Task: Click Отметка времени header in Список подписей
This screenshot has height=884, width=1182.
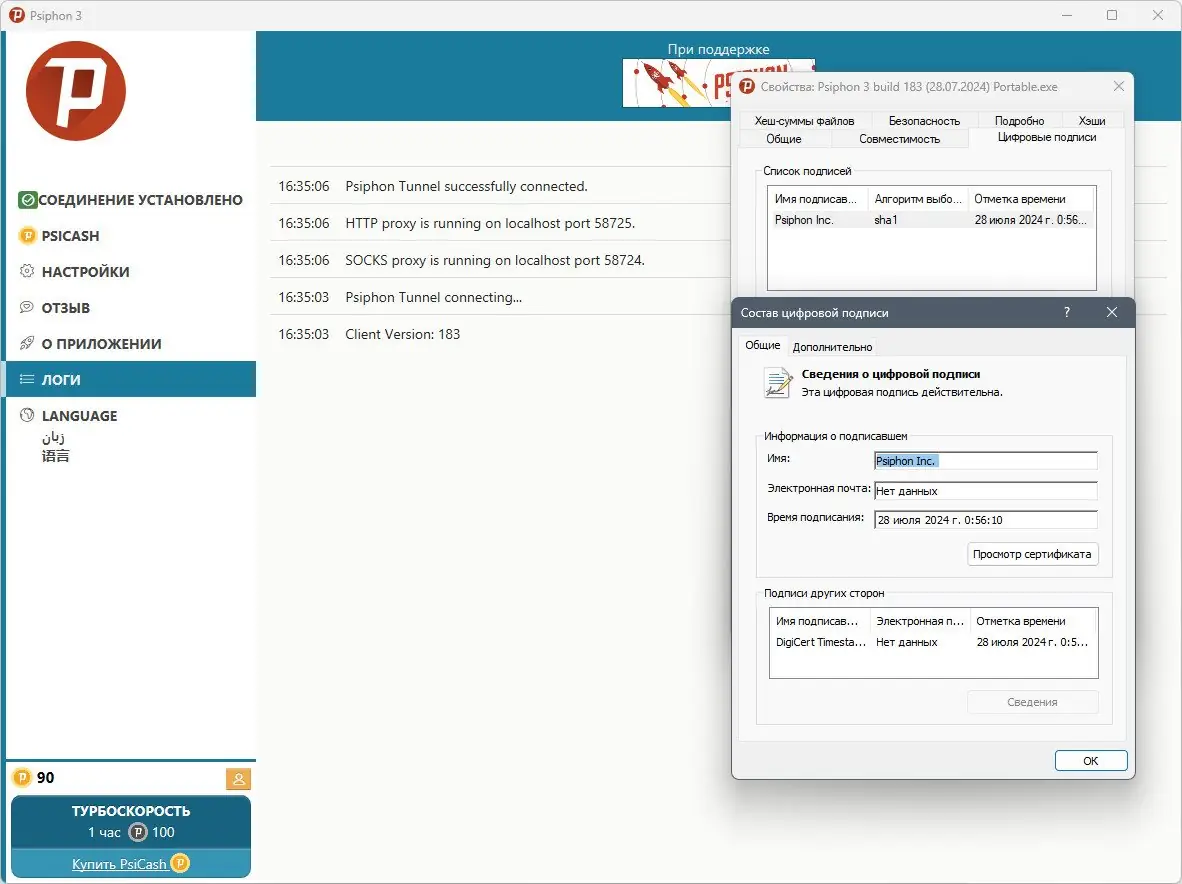Action: click(x=1030, y=199)
